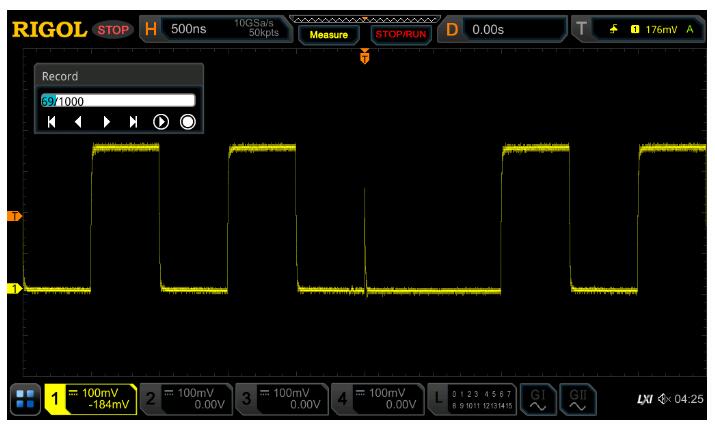Open the logic analyzer L digital channels
This screenshot has height=424, width=715.
(x=475, y=399)
